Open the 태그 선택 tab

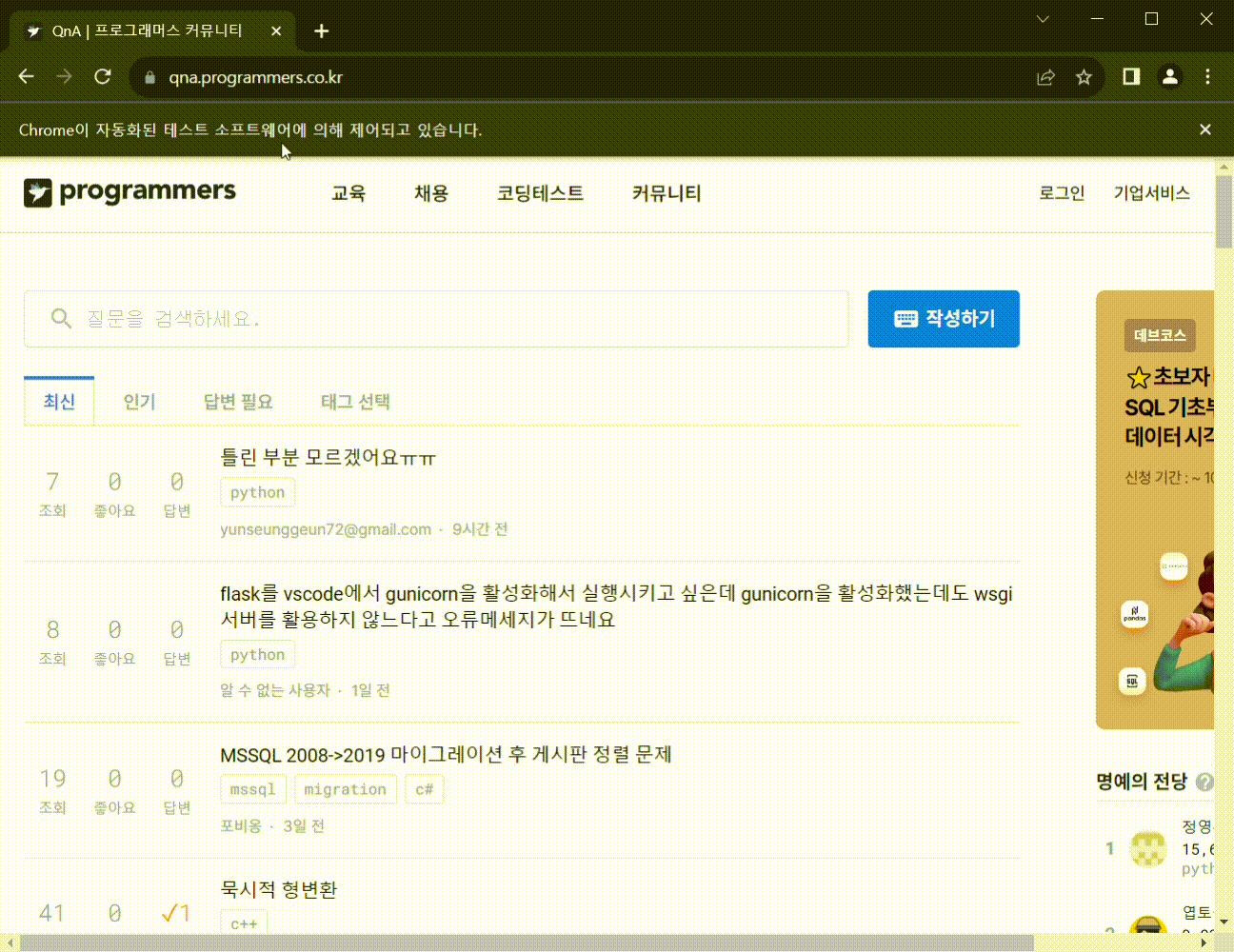[355, 402]
